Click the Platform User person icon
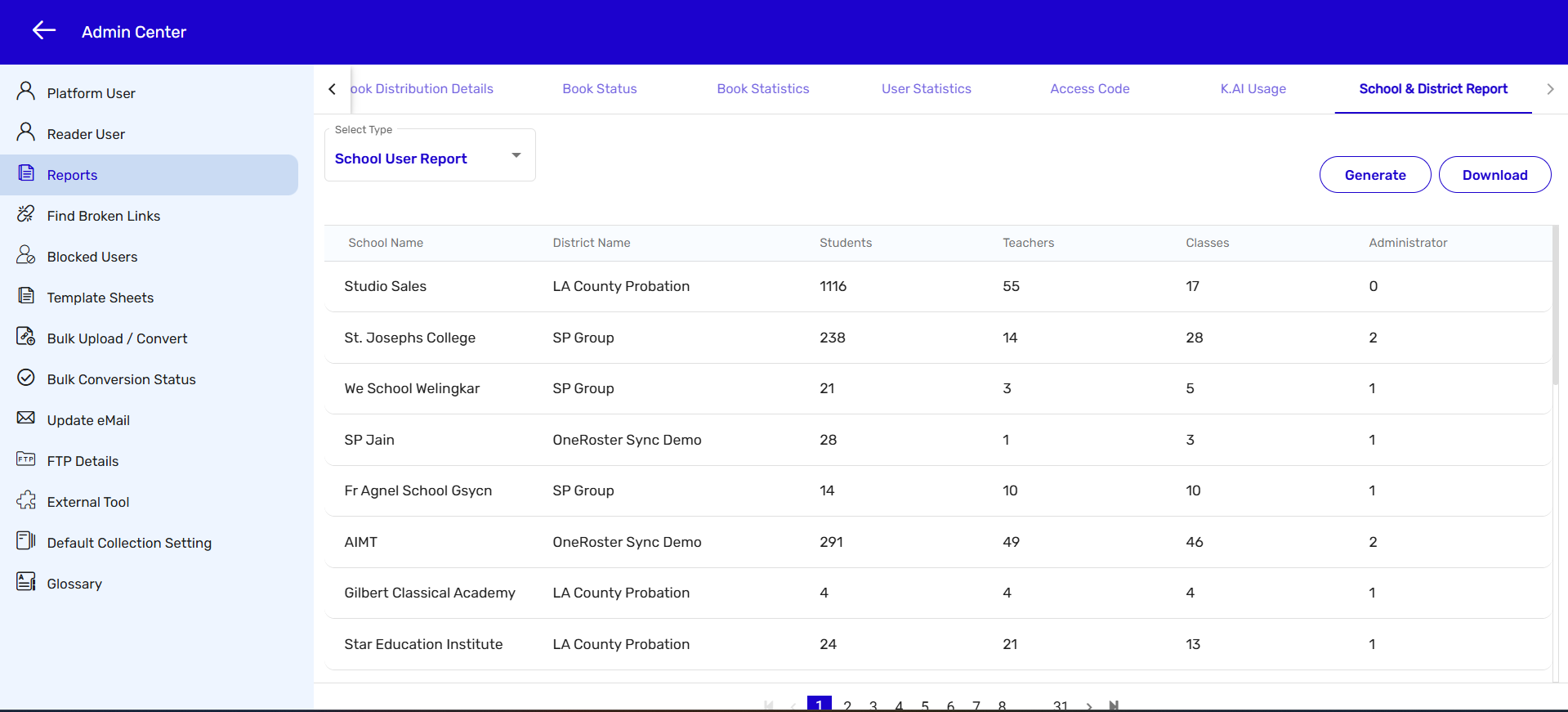This screenshot has height=712, width=1568. click(26, 92)
